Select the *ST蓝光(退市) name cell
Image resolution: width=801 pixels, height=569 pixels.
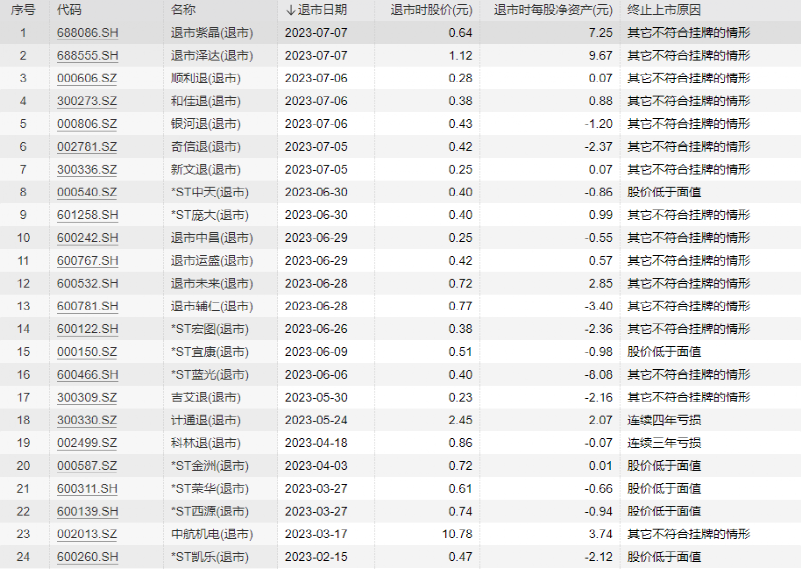210,375
